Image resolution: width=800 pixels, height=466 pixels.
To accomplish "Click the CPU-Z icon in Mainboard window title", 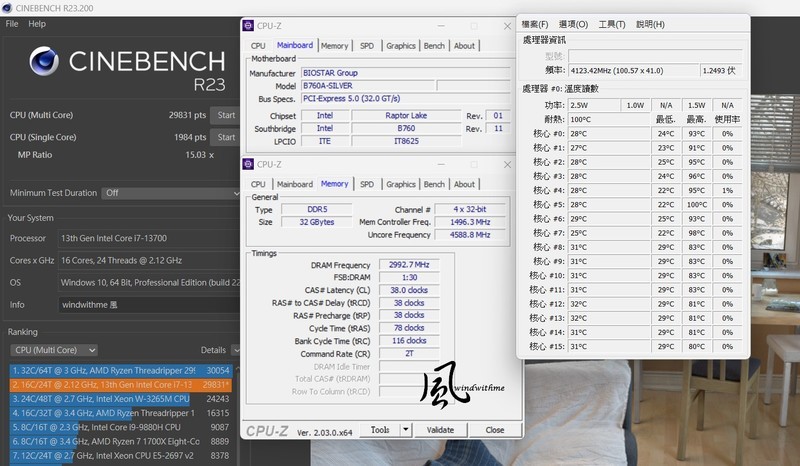I will 248,26.
